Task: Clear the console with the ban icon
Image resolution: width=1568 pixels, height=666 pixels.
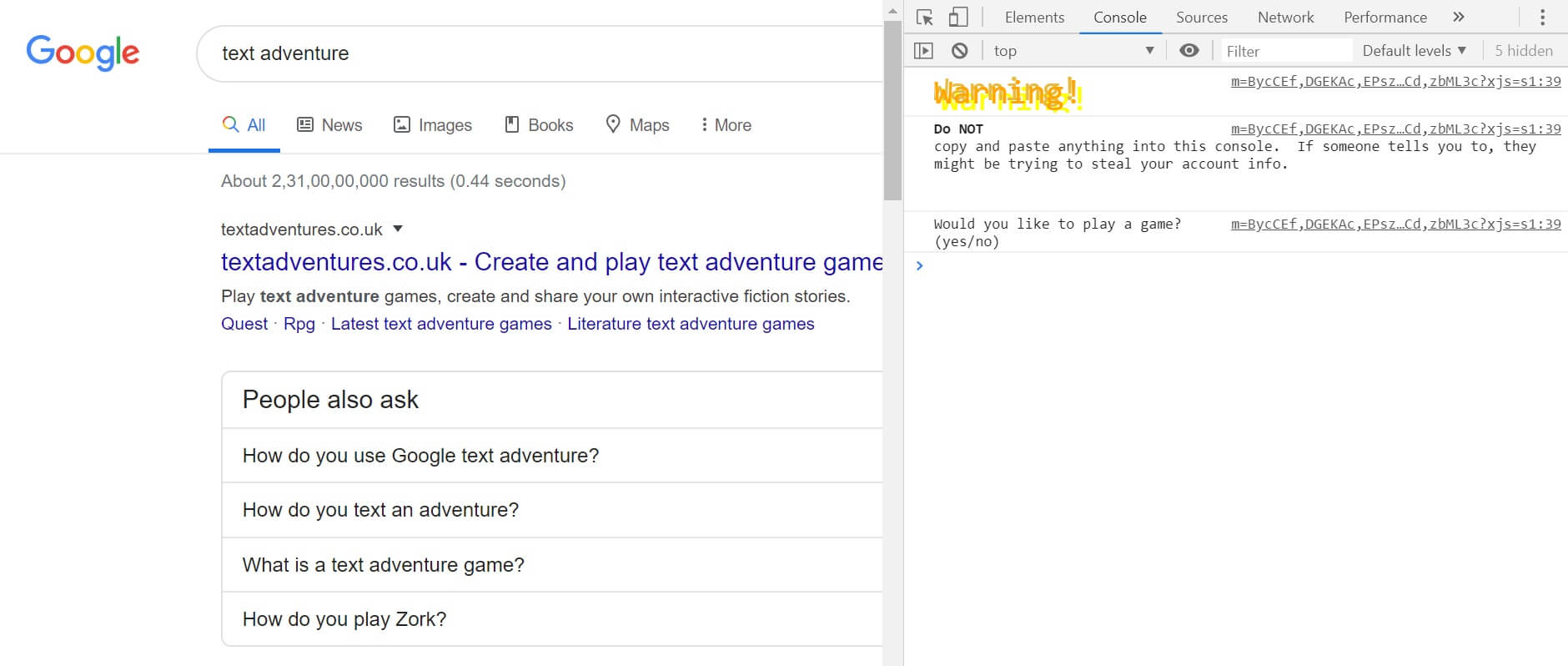Action: 960,51
